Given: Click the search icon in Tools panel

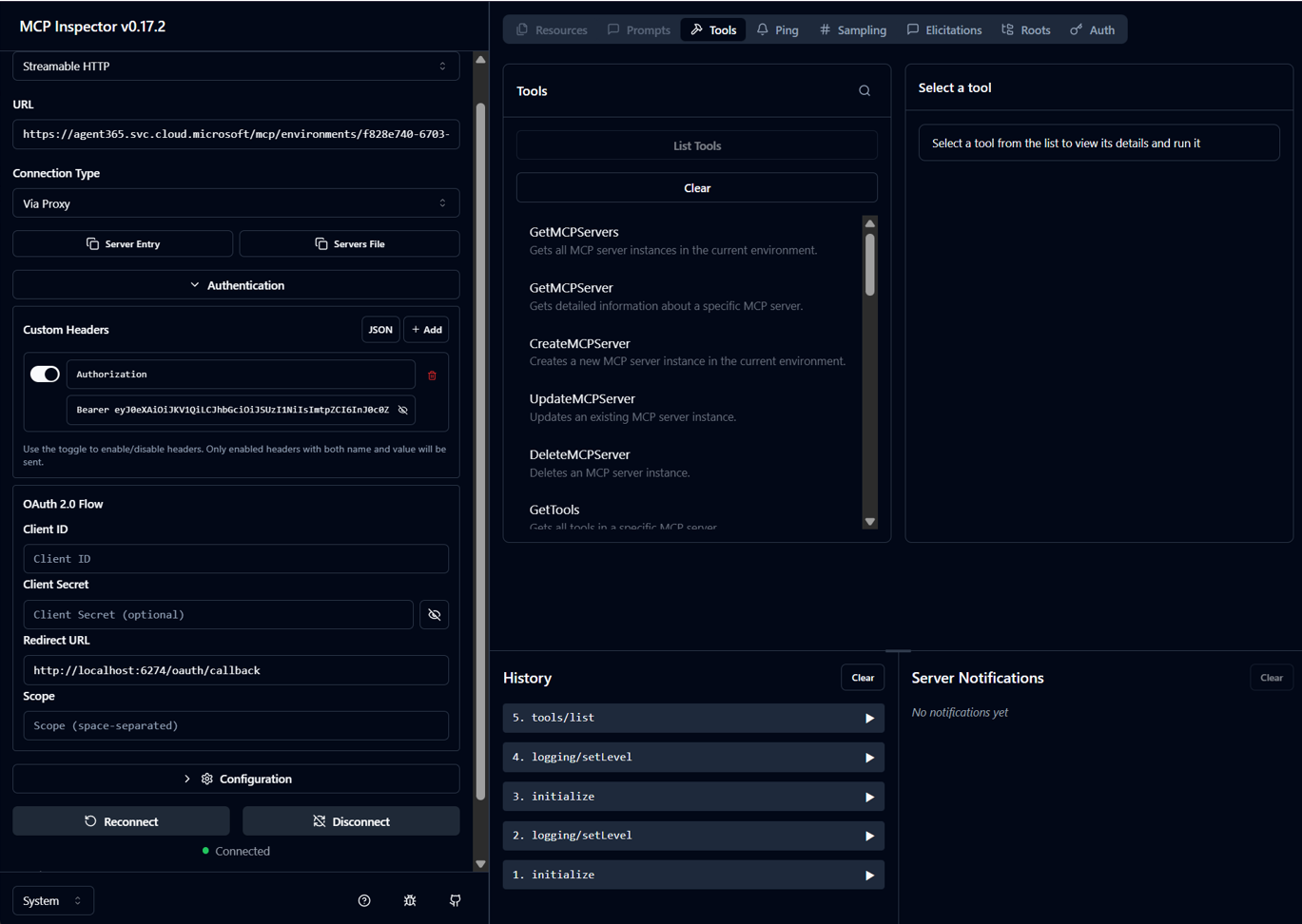Looking at the screenshot, I should coord(865,91).
